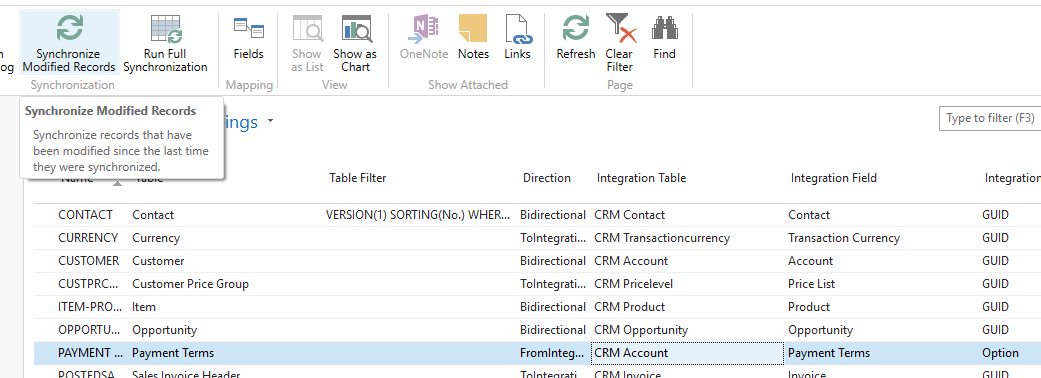The height and width of the screenshot is (378, 1041).
Task: Open OneNote attachment icon
Action: 424,29
